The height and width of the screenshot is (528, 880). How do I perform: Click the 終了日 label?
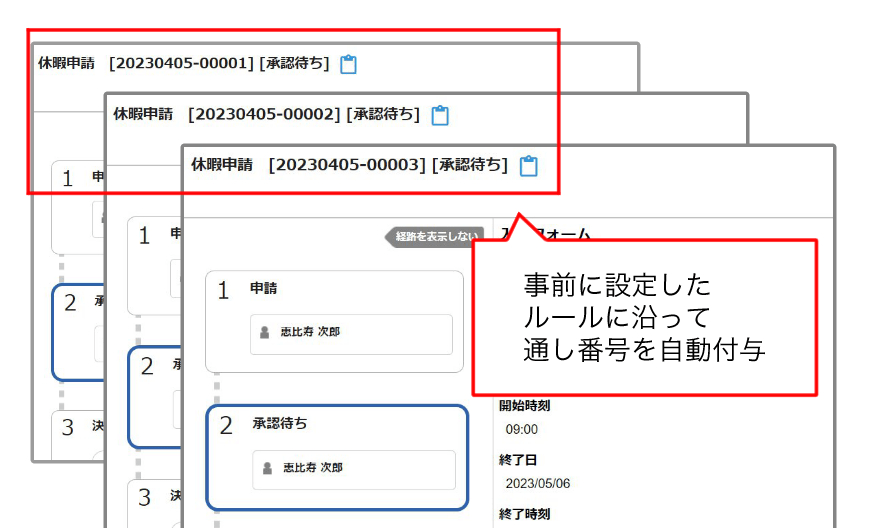point(518,460)
